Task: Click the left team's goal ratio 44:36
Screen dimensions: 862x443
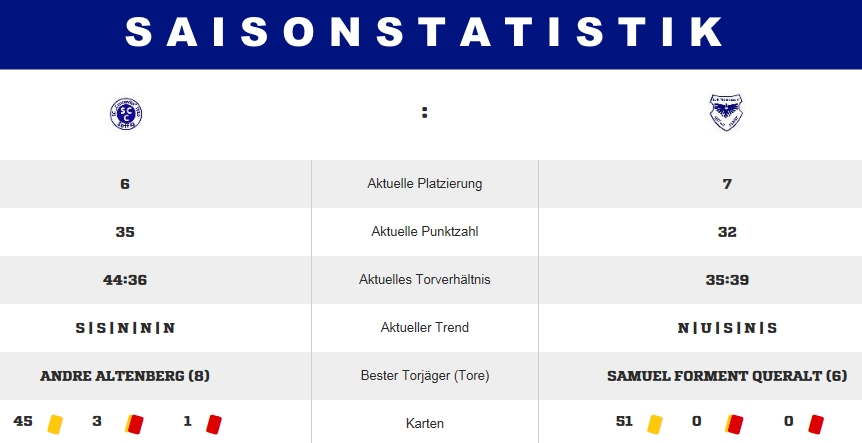Action: [x=125, y=280]
